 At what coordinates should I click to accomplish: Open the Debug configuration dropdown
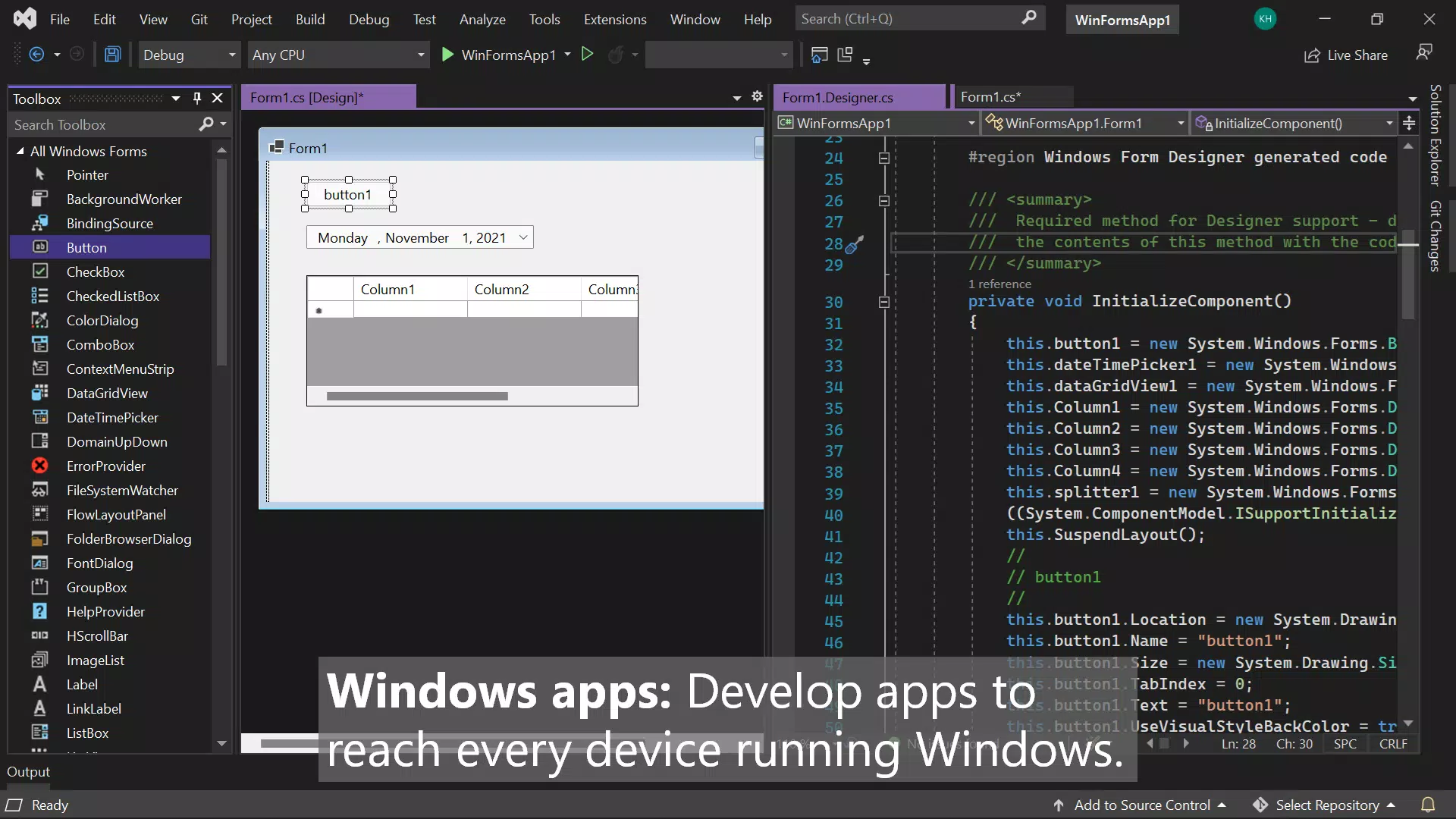(x=189, y=55)
